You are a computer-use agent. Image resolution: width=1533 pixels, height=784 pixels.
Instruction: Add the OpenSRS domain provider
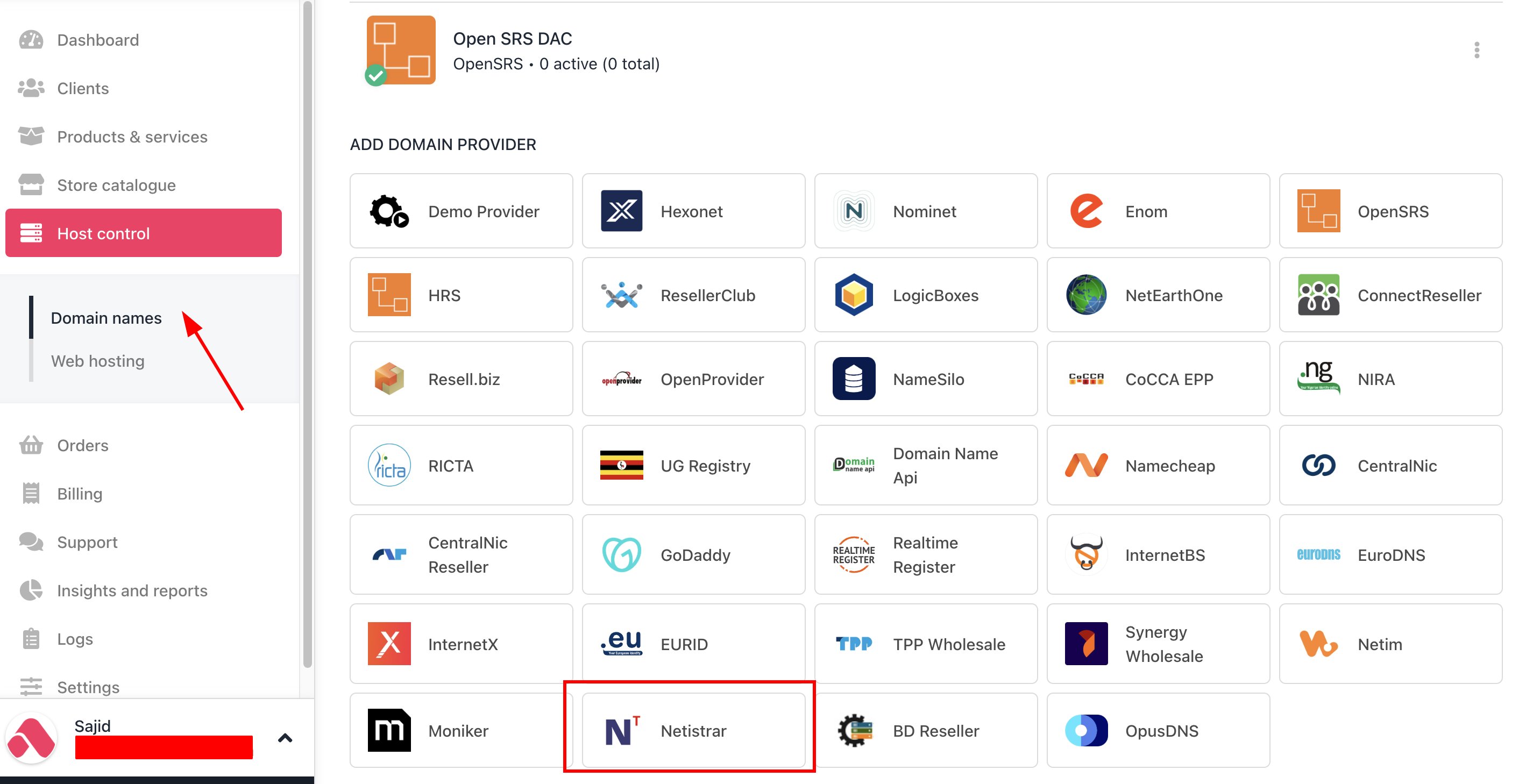(x=1390, y=211)
